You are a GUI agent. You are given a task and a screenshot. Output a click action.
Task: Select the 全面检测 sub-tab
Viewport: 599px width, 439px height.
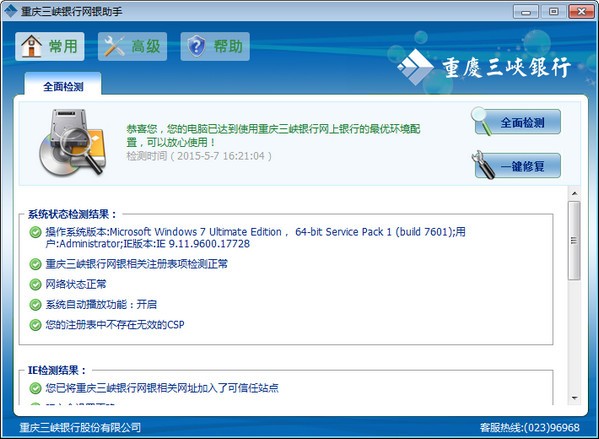coord(63,86)
